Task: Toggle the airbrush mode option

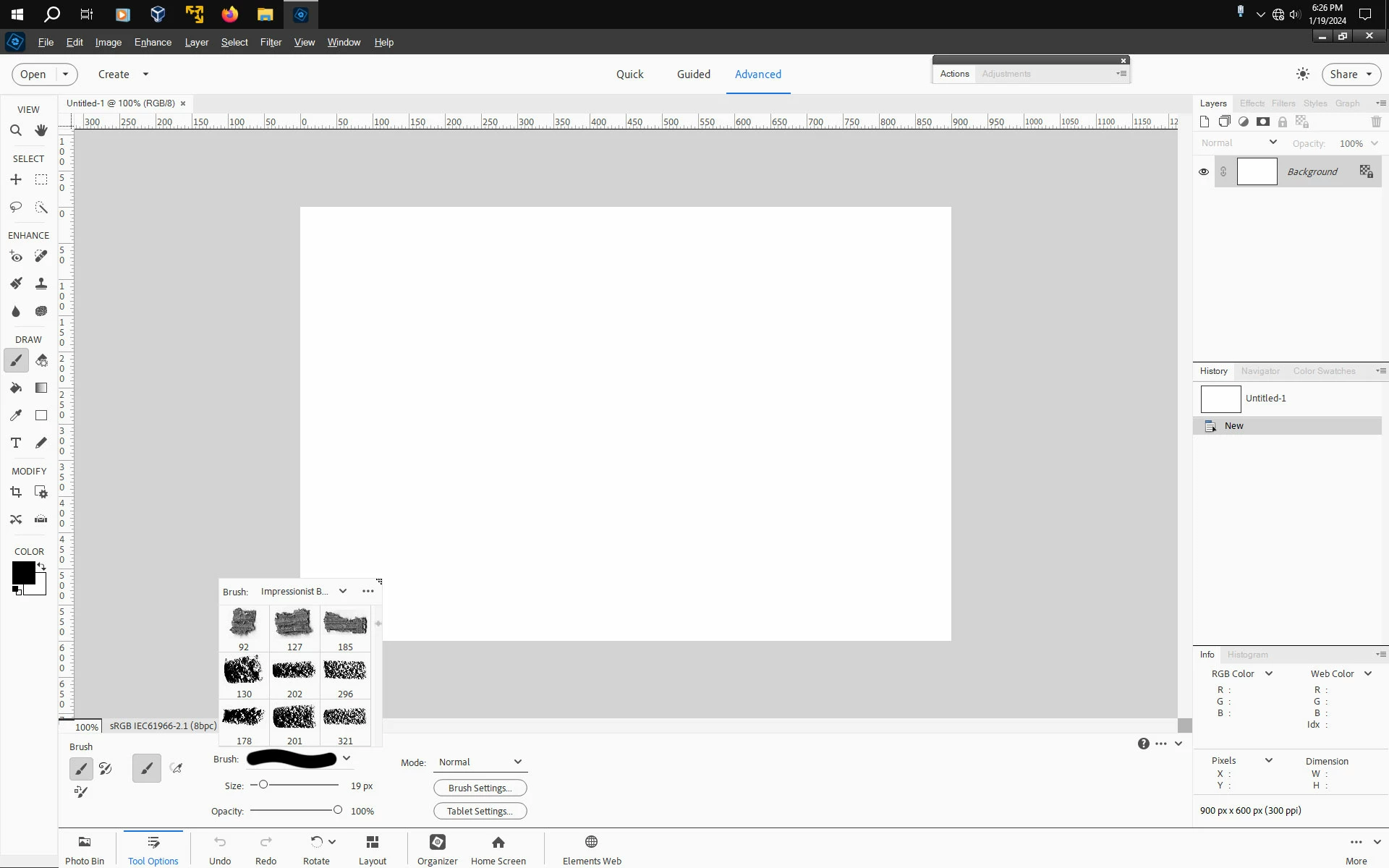Action: click(176, 768)
